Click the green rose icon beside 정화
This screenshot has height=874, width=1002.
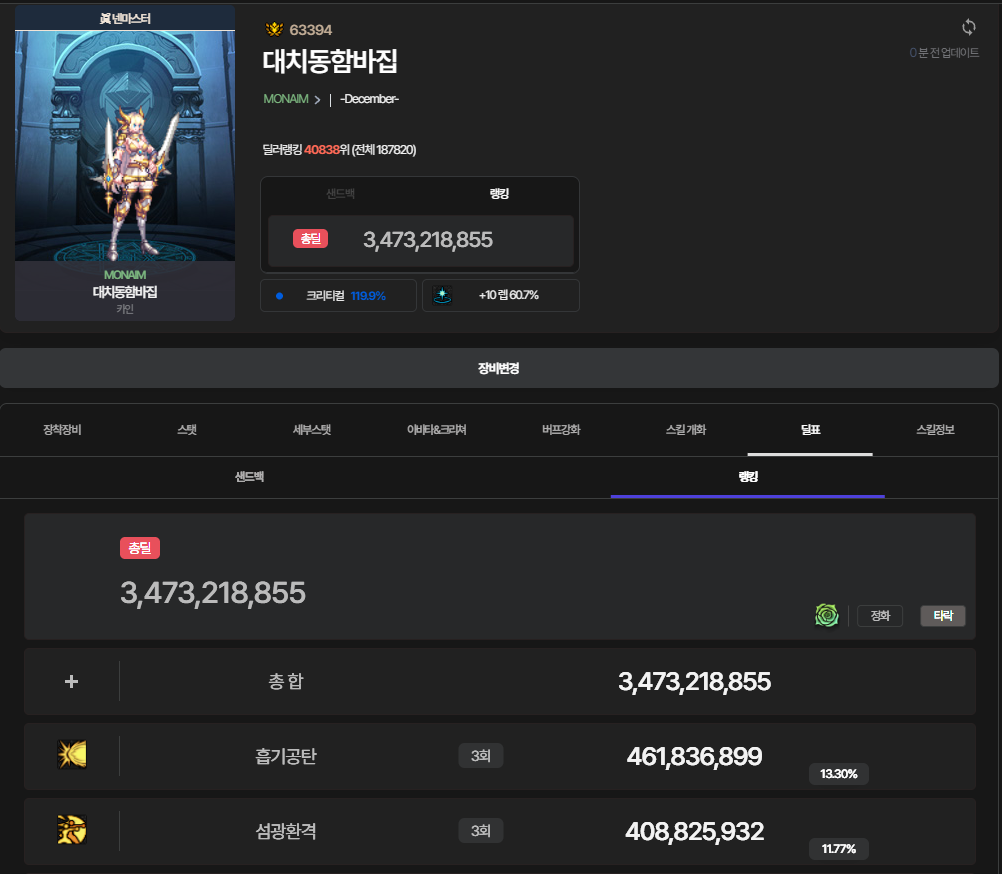(x=826, y=615)
